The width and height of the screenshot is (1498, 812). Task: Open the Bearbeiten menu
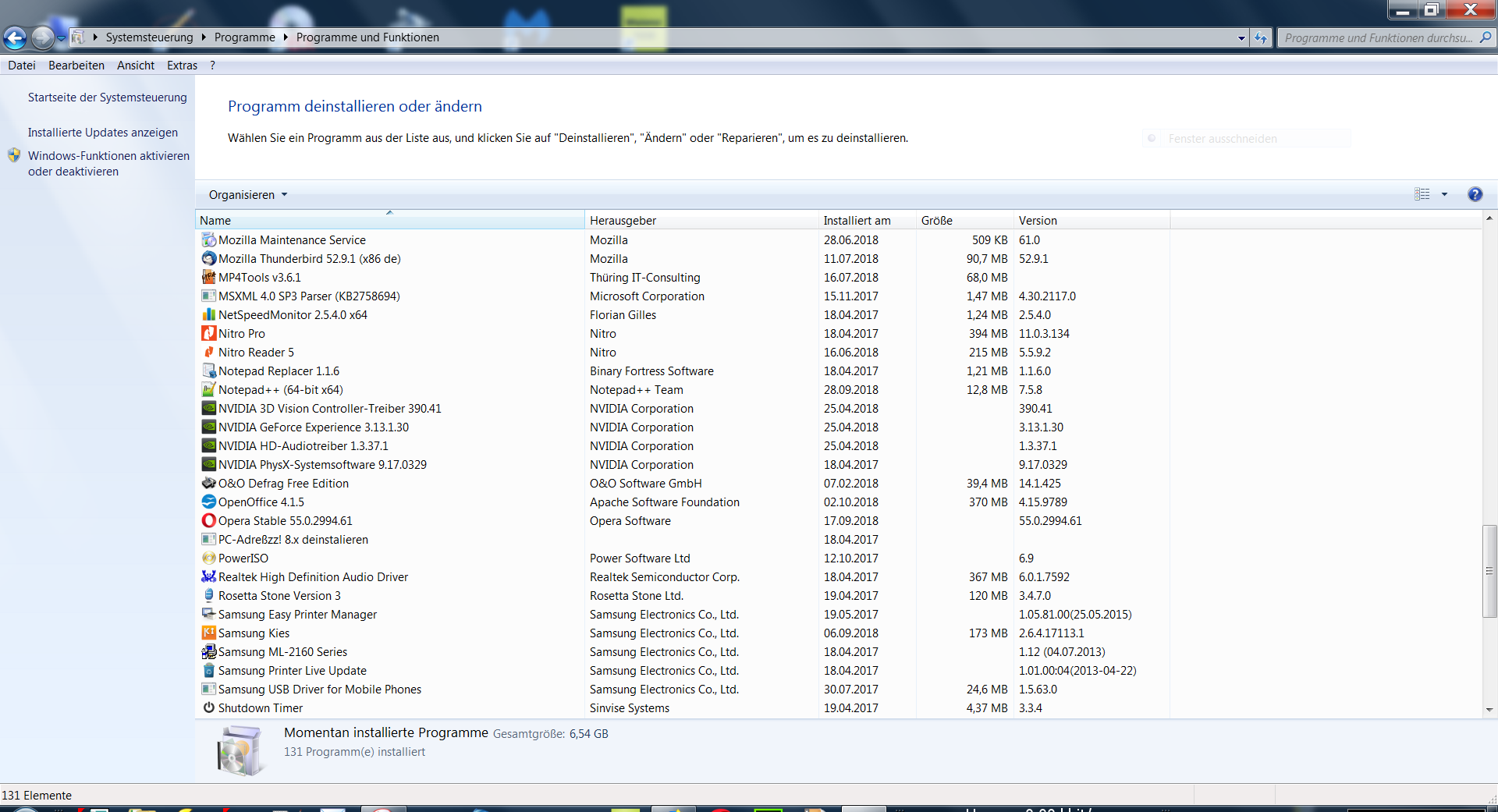76,66
